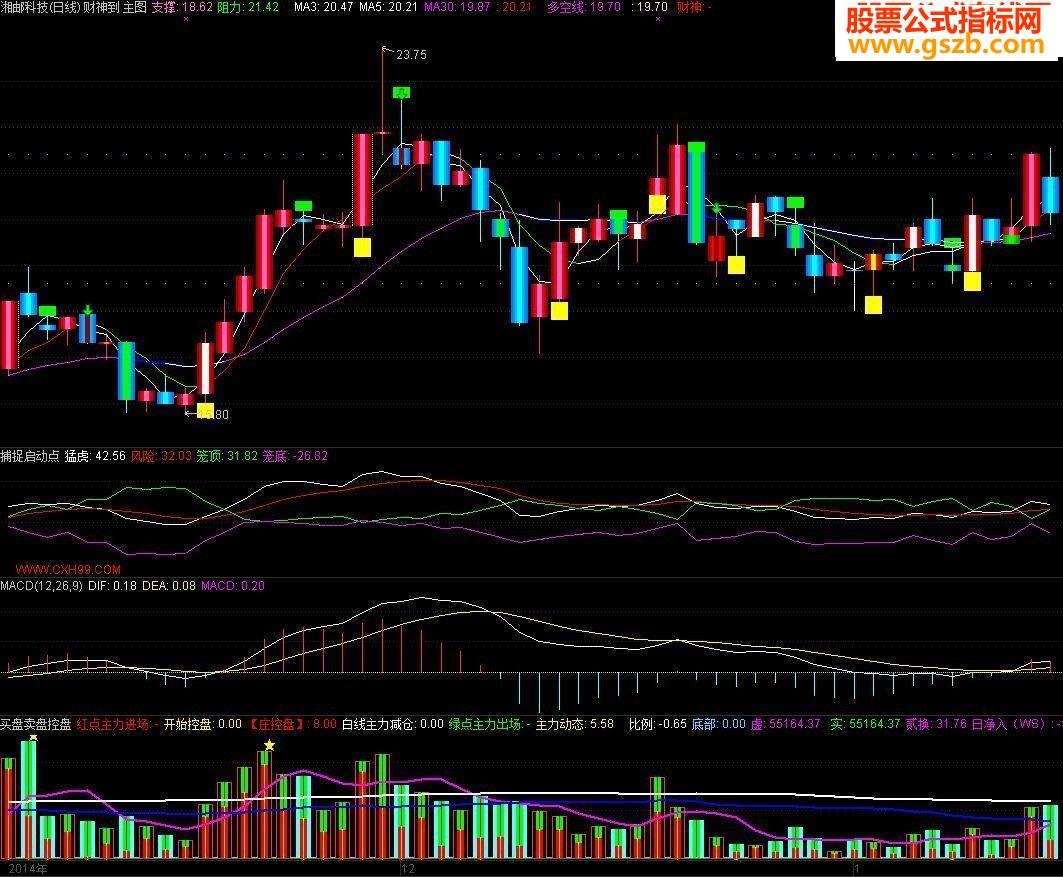Click the title 湘邮科技(日线) 财神到 主图
This screenshot has height=877, width=1063.
(74, 7)
